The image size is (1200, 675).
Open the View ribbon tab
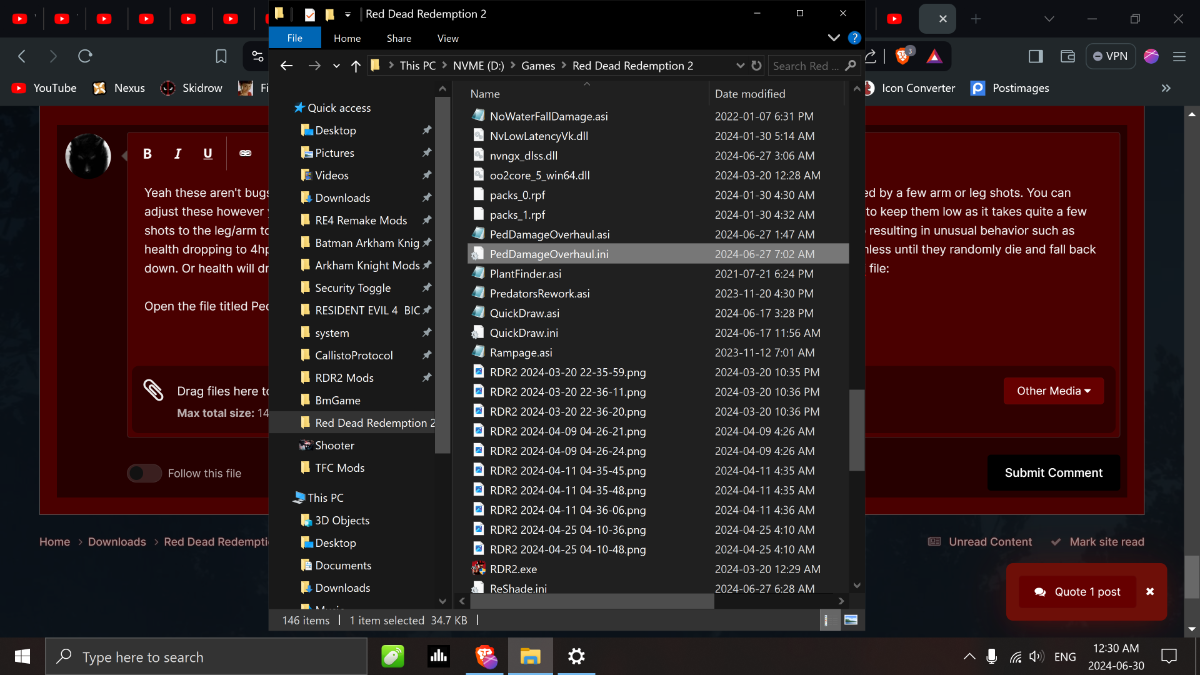[x=447, y=38]
